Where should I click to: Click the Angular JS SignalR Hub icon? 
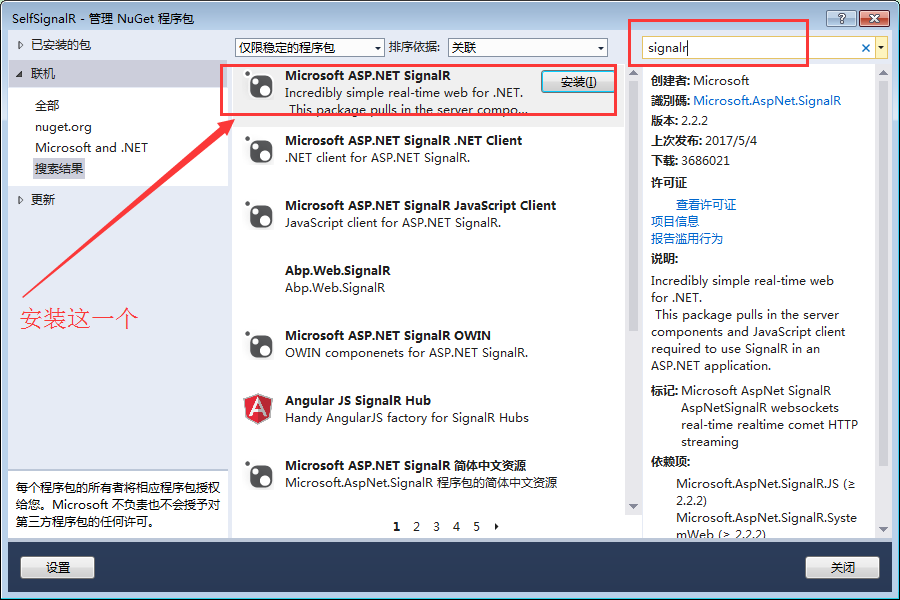click(258, 409)
